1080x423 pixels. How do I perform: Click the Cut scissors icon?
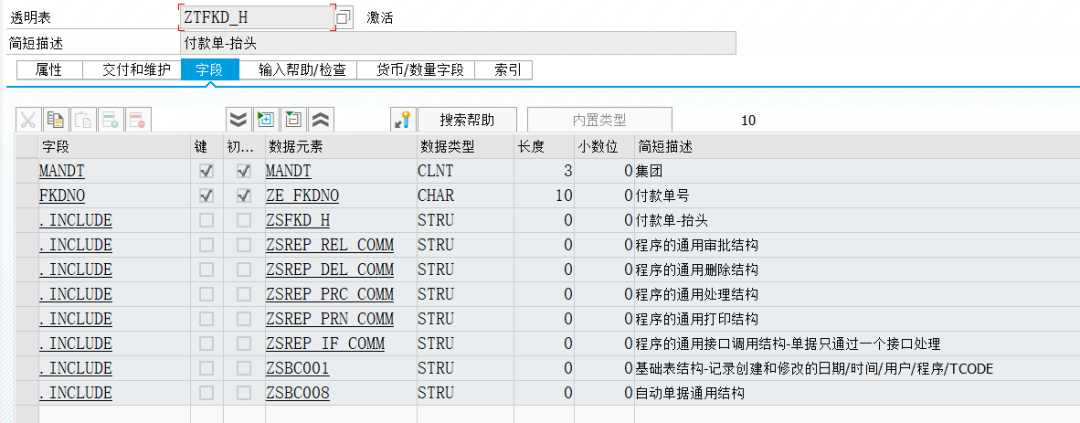click(x=28, y=120)
